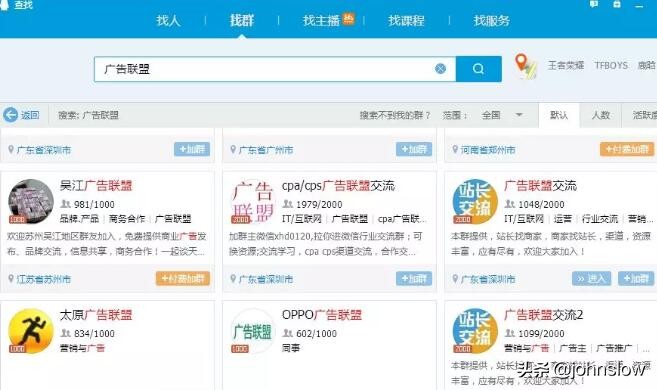Click the 广告主 tag on 广告联盟交流2
This screenshot has height=390, width=657.
(572, 348)
